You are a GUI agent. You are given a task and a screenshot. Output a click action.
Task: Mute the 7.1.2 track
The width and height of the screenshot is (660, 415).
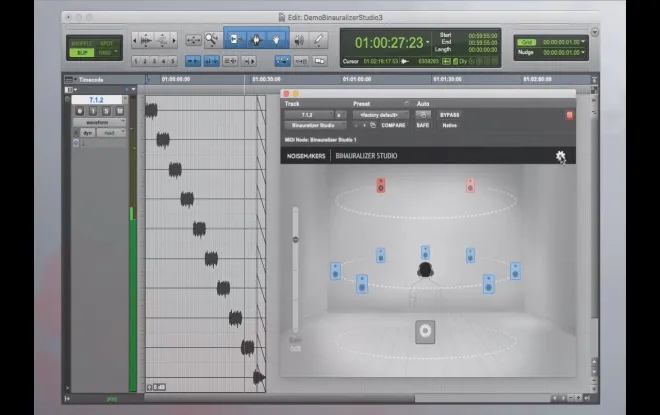120,111
